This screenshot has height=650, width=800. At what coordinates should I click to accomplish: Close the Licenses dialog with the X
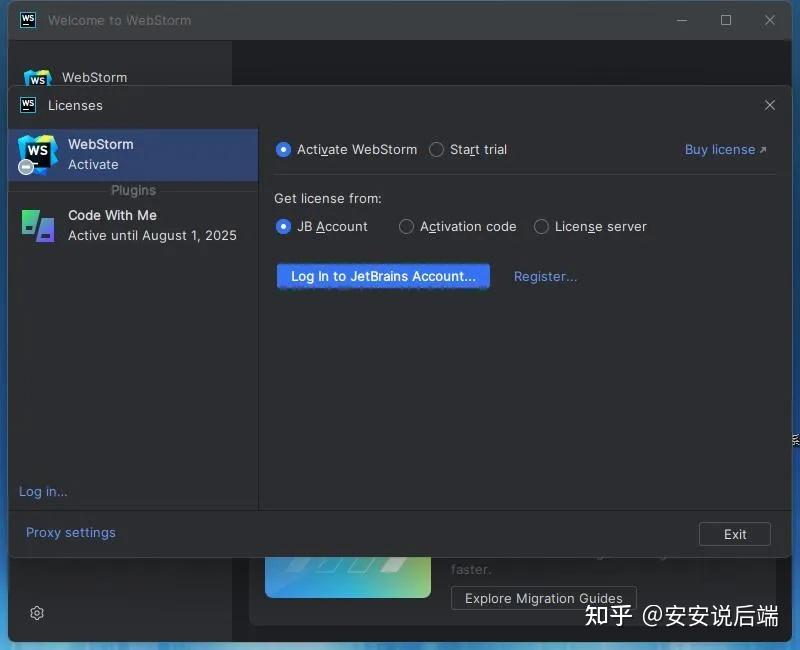coord(770,105)
